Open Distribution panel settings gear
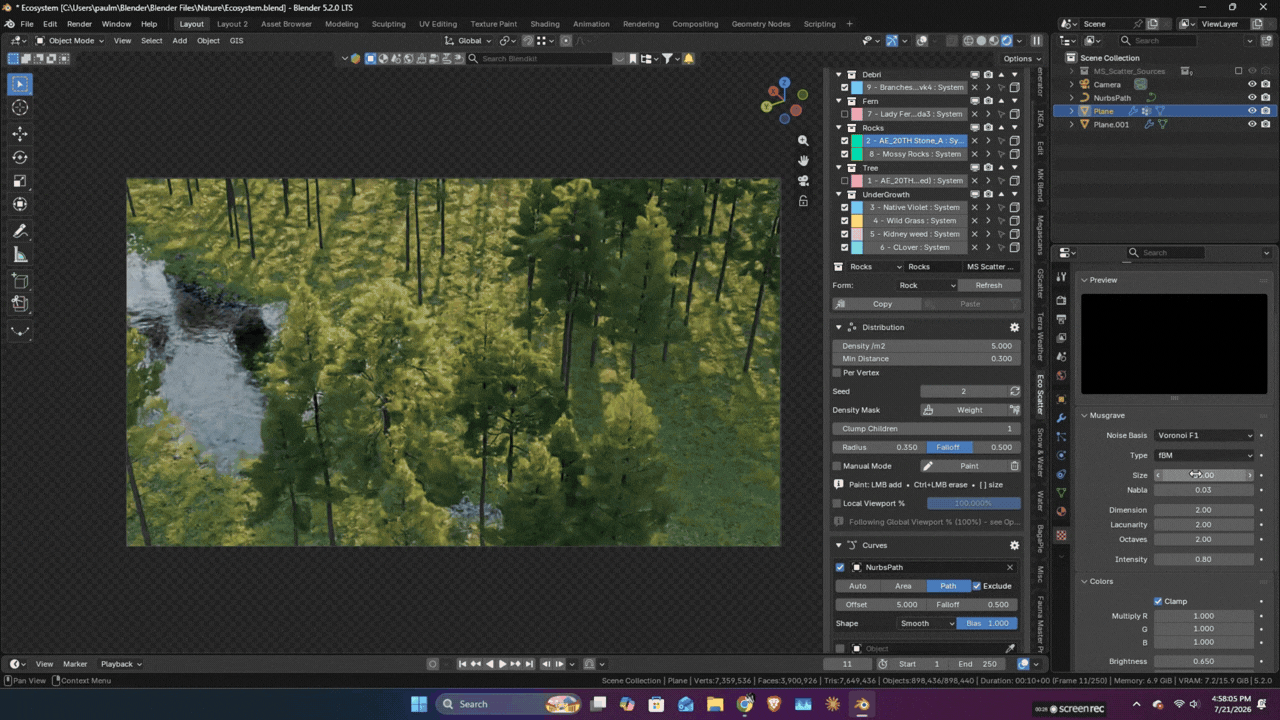 [x=1014, y=327]
